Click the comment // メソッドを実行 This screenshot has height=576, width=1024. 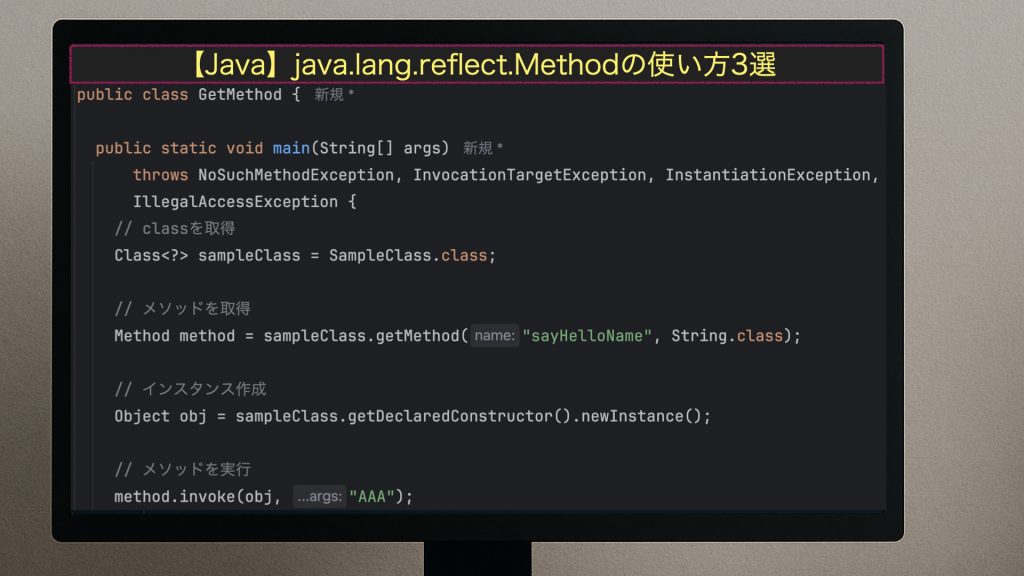(182, 470)
